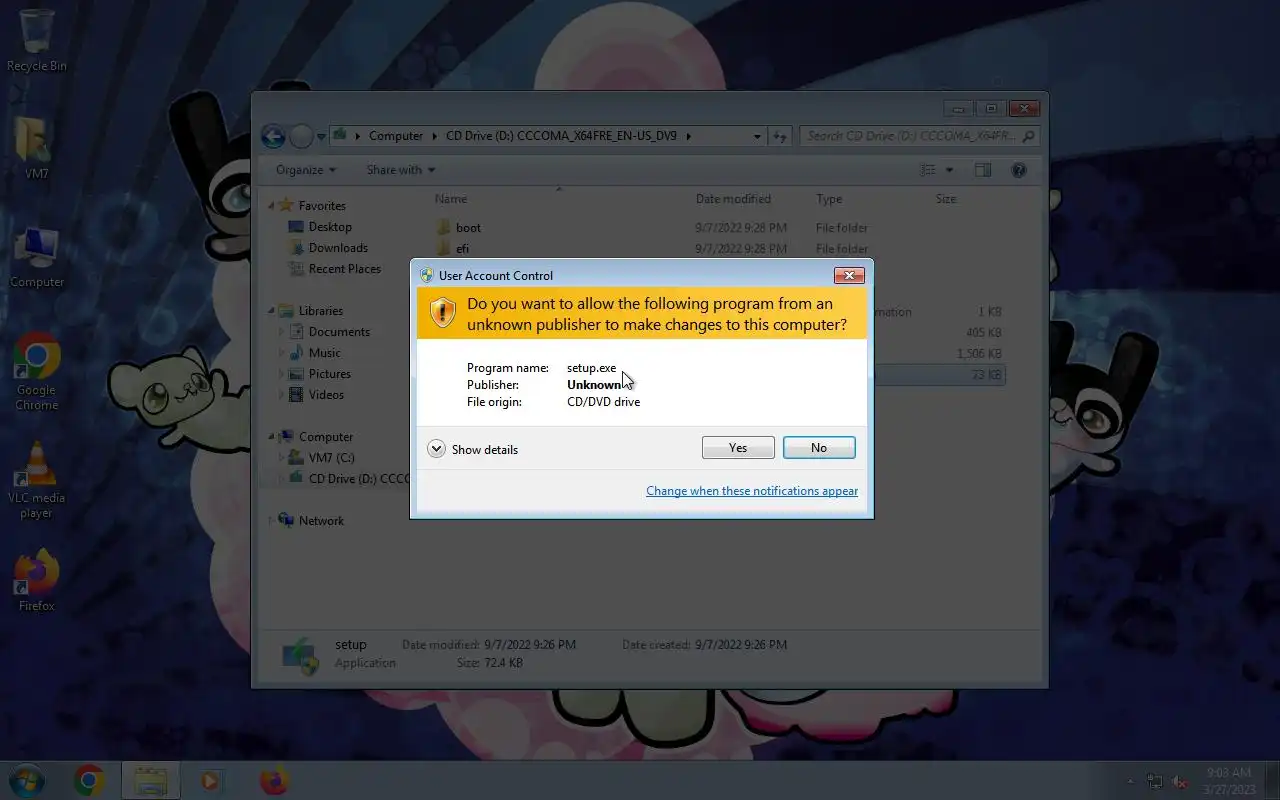Open the Organize menu
The image size is (1280, 800).
306,170
